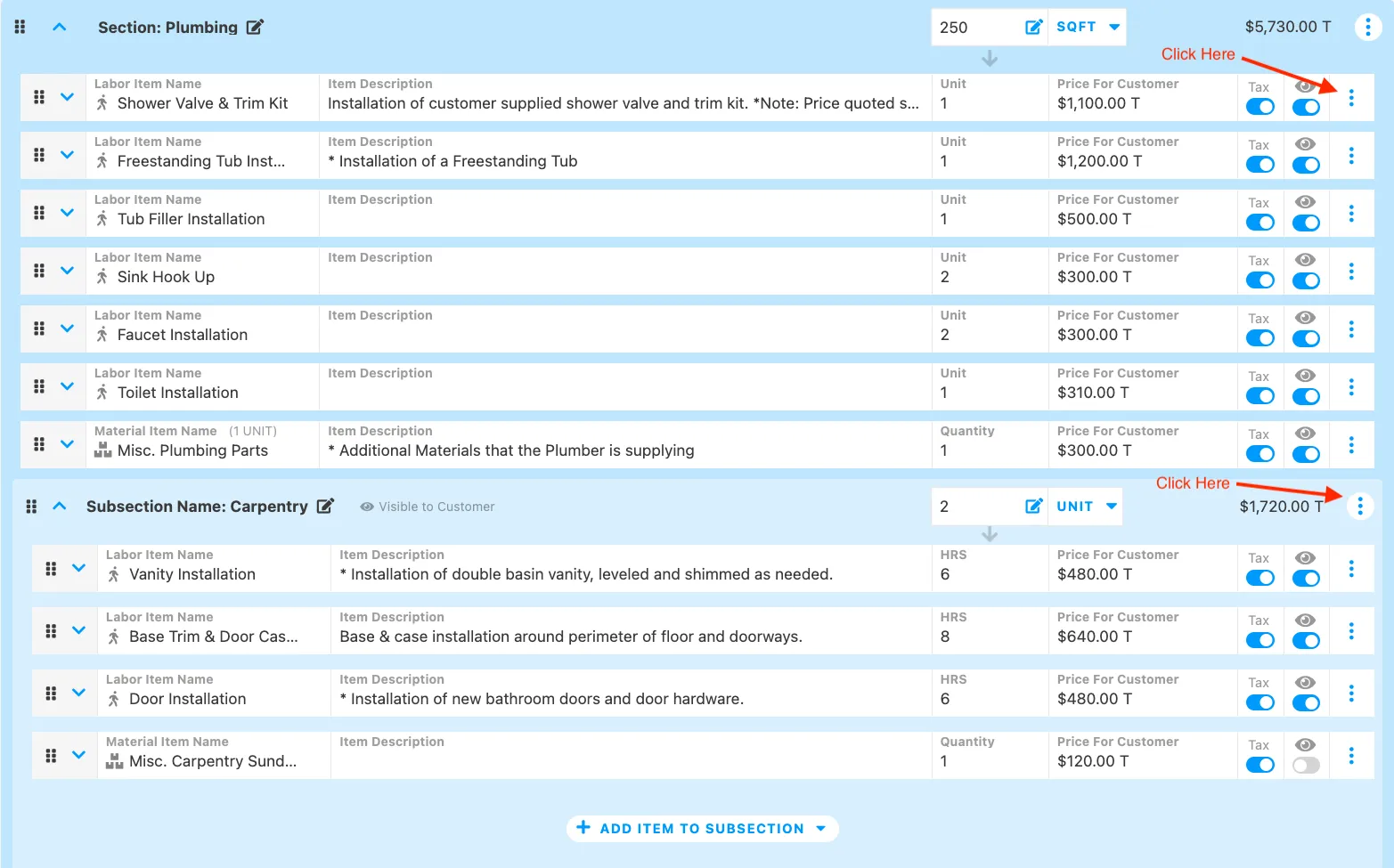Open the Plumbing section three-dot menu

[1367, 27]
